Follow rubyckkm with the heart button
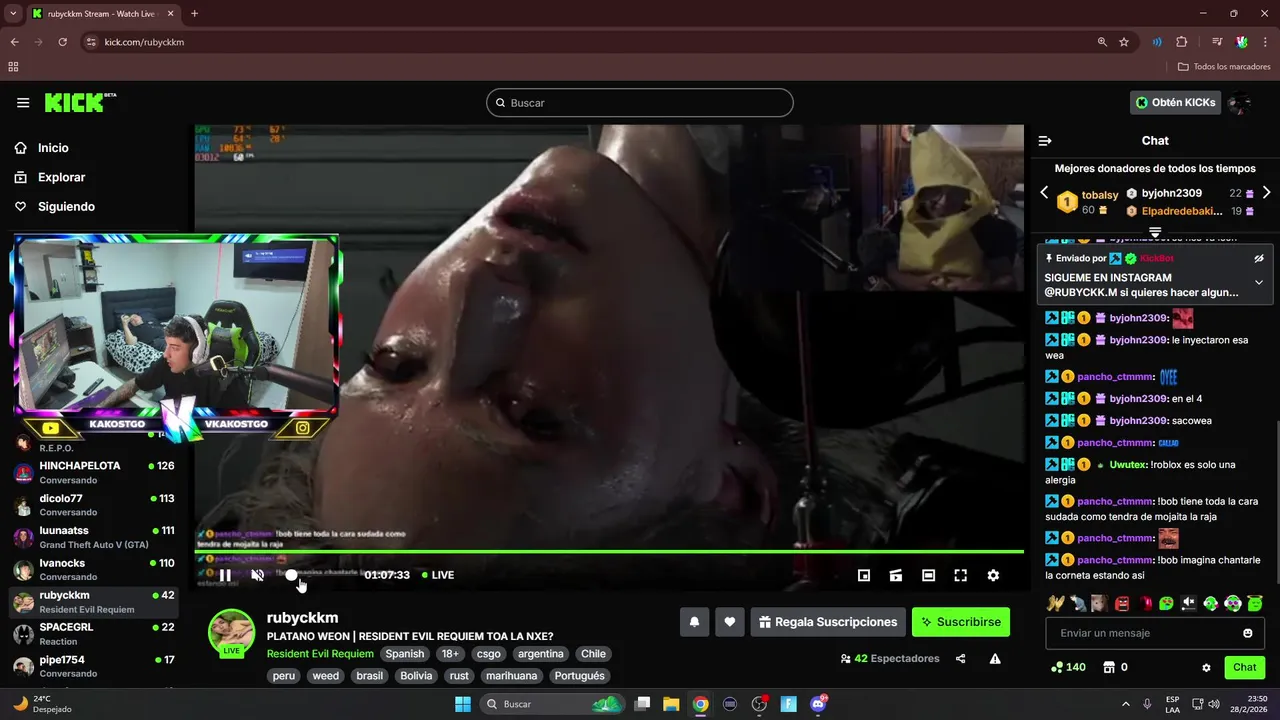The image size is (1280, 720). (x=730, y=622)
